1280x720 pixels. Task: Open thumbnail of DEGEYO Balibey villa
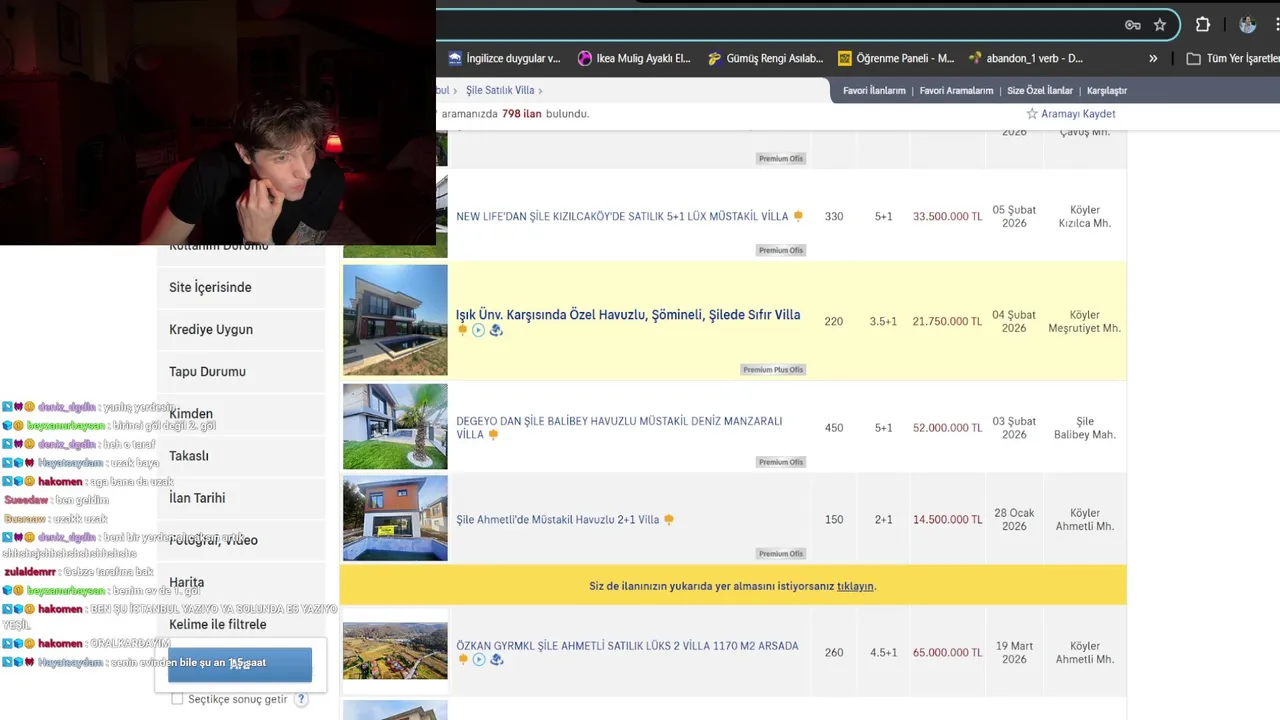pyautogui.click(x=395, y=427)
